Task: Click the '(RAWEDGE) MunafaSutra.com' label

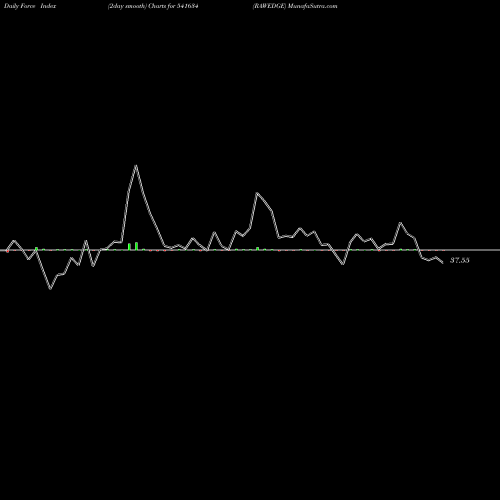Action: [x=295, y=6]
